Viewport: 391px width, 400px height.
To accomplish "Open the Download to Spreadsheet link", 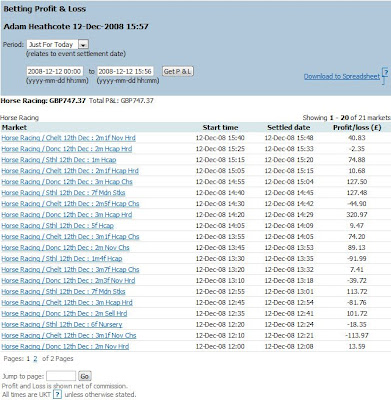I will coord(342,76).
